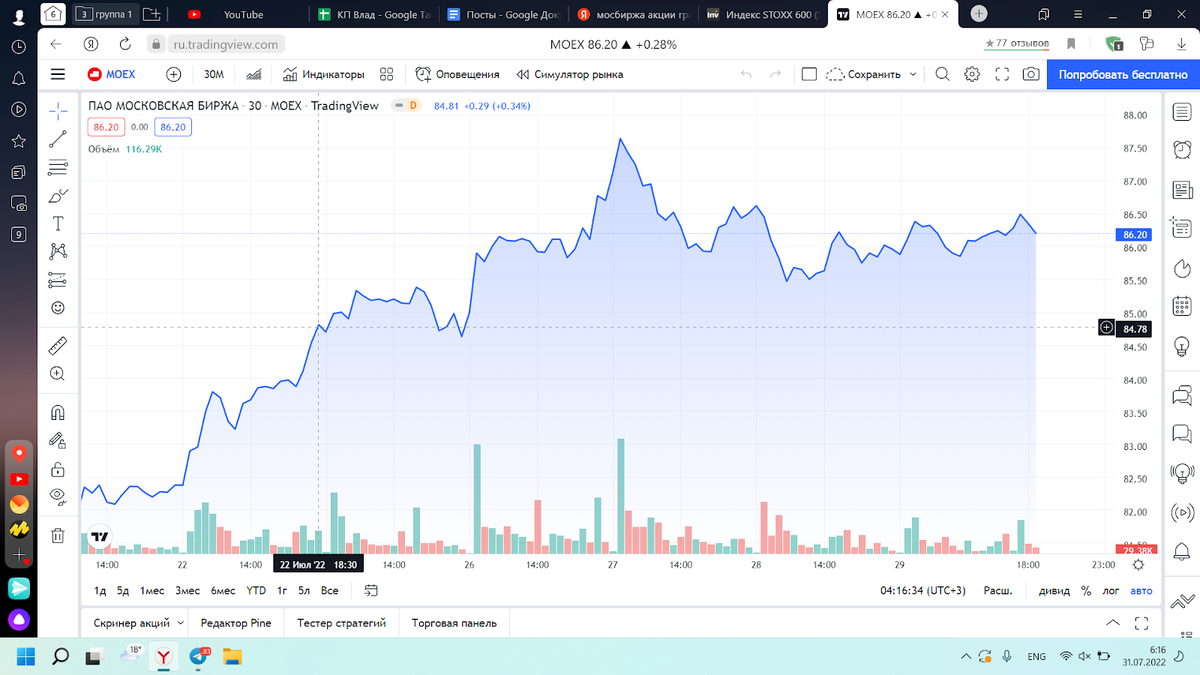1200x675 pixels.
Task: Toggle the лог logarithmic scale
Action: (1111, 591)
